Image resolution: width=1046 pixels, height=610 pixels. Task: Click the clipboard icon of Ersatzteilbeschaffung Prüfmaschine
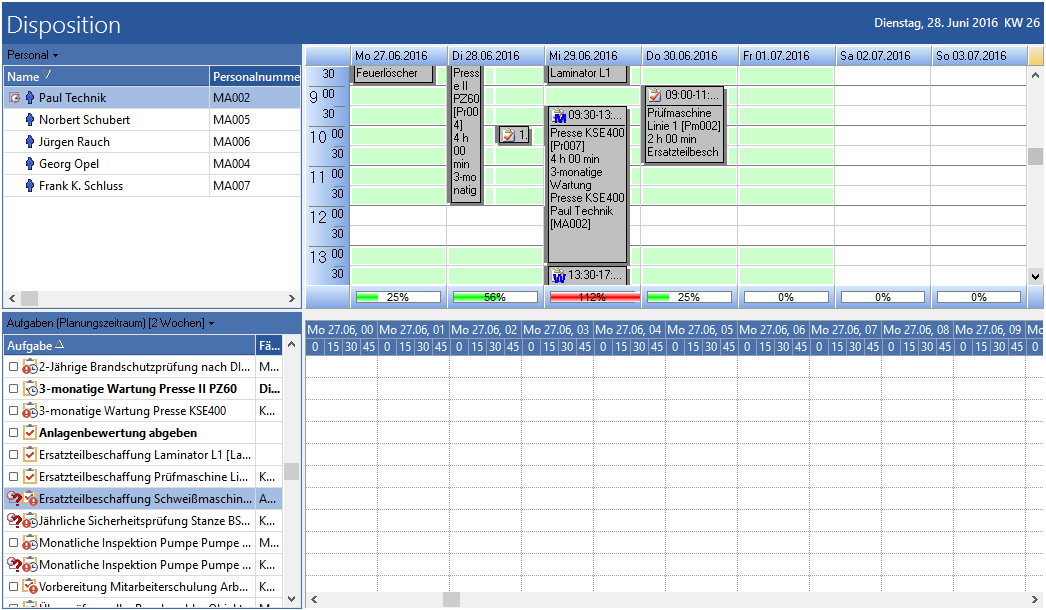[30, 477]
